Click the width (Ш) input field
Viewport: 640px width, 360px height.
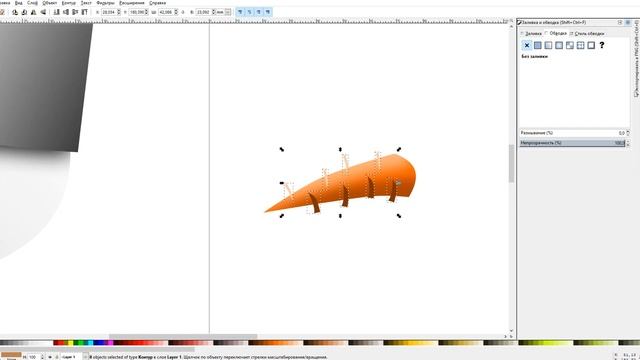coord(166,12)
